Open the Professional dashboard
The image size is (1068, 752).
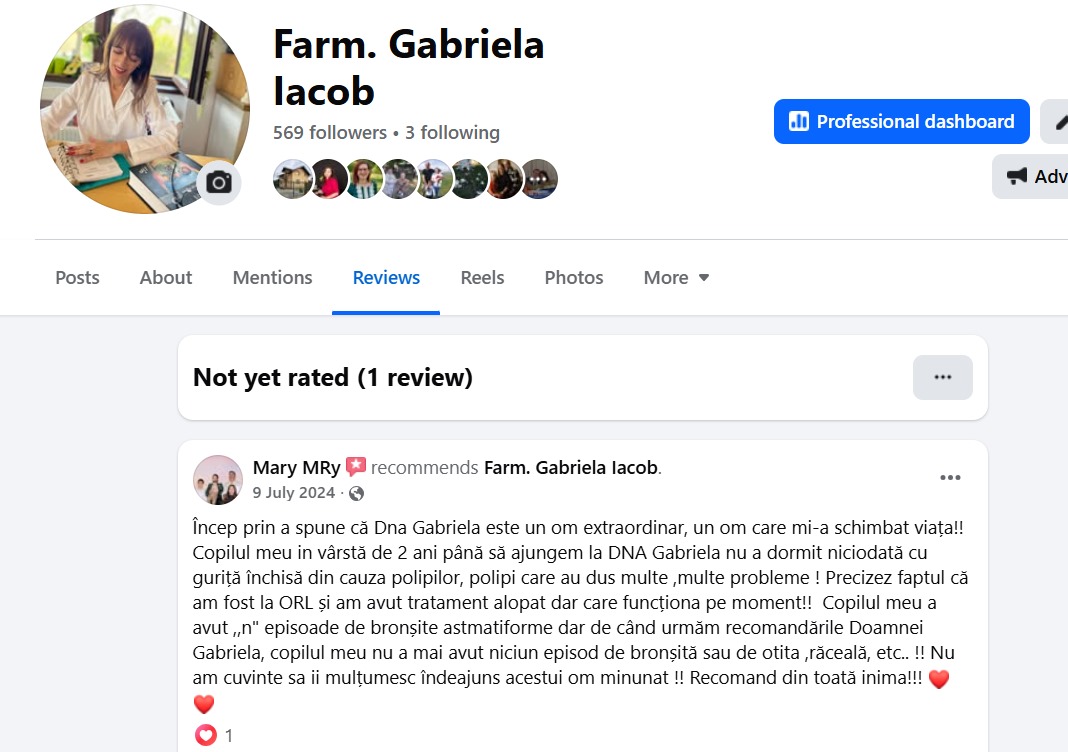[901, 121]
